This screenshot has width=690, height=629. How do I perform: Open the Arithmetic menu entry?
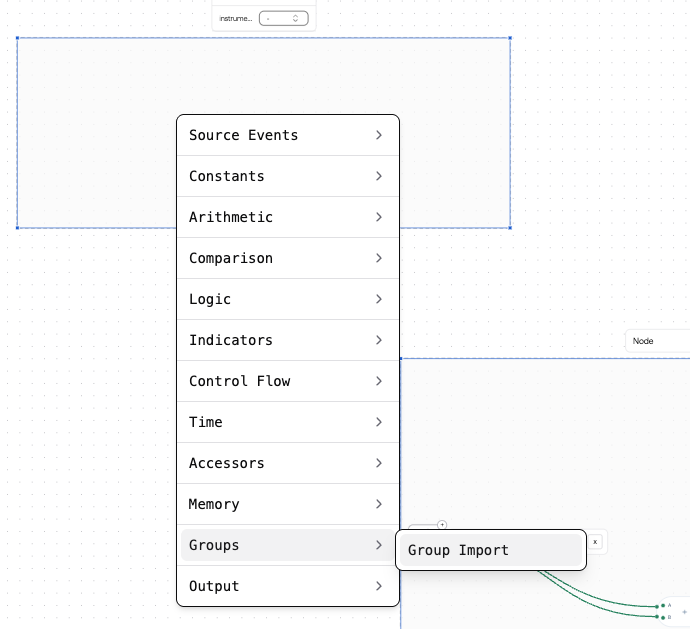point(287,217)
